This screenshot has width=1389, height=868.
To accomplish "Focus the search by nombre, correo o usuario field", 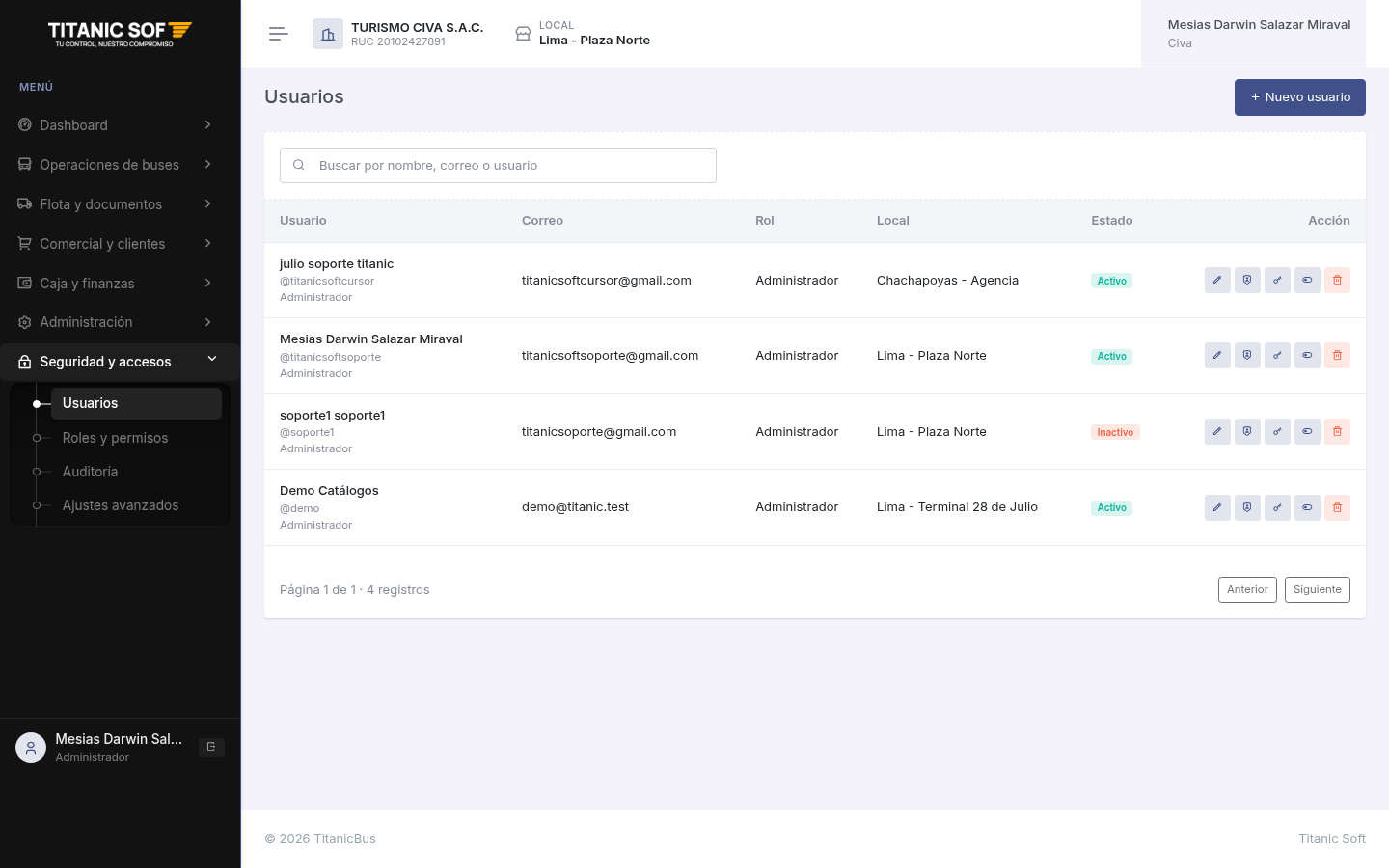I will coord(498,166).
